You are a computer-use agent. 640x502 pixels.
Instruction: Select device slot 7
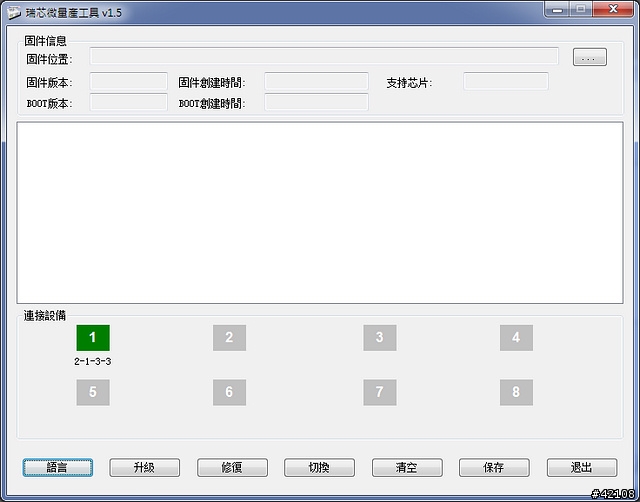pyautogui.click(x=380, y=393)
